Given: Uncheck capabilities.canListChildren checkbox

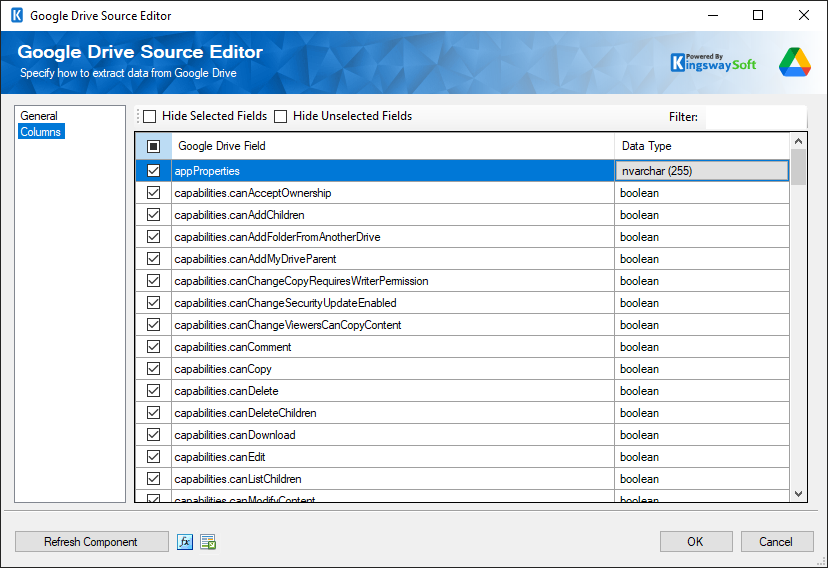Looking at the screenshot, I should [x=154, y=479].
